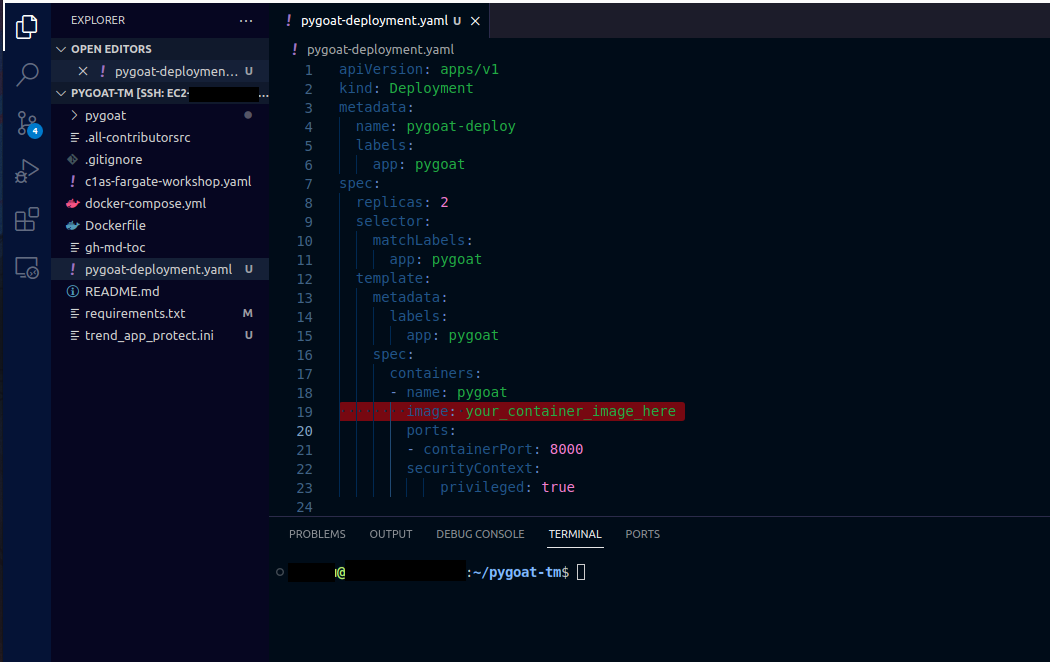Image resolution: width=1050 pixels, height=662 pixels.
Task: Click the containerPort 8000 value
Action: (567, 449)
